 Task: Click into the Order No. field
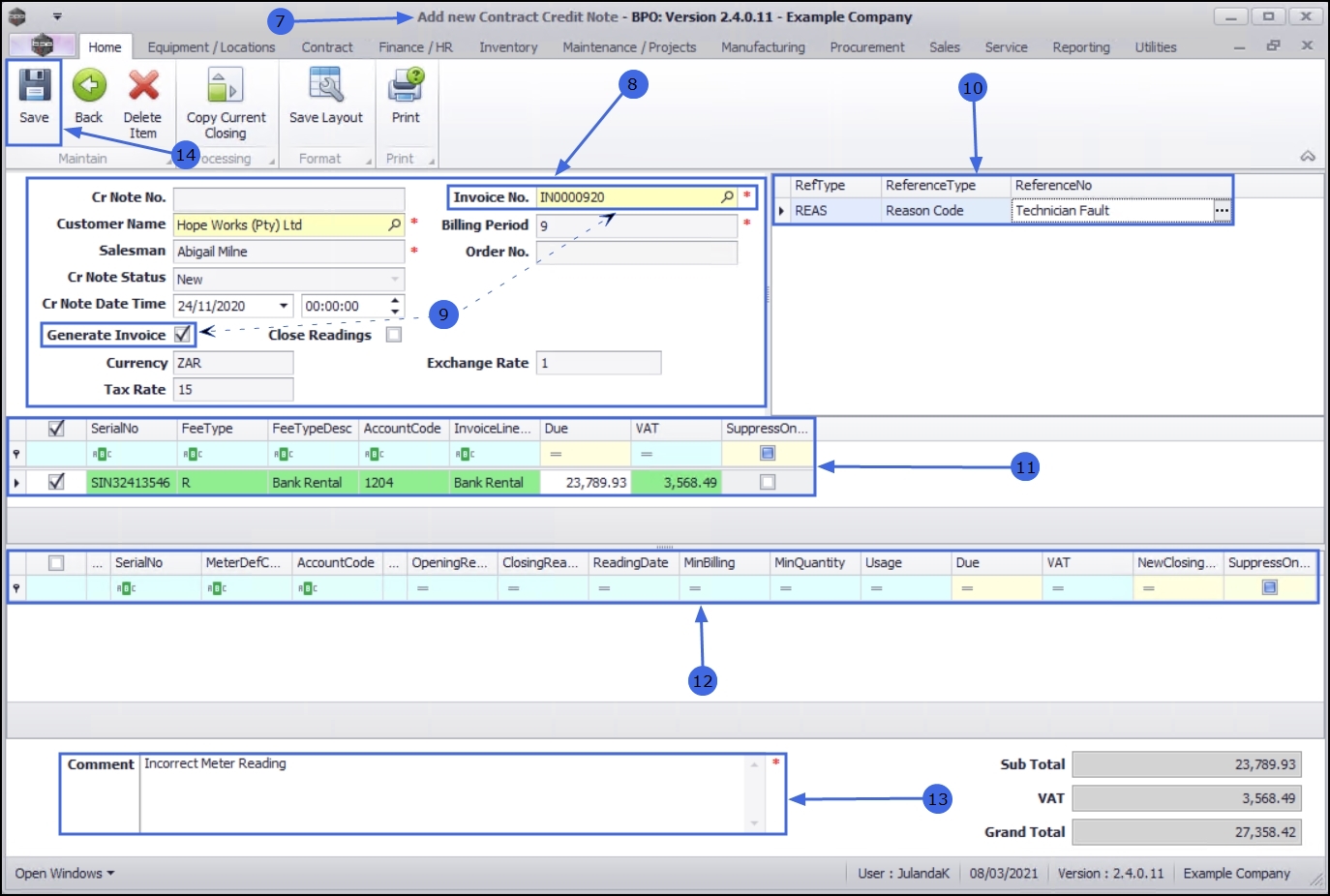pos(637,252)
